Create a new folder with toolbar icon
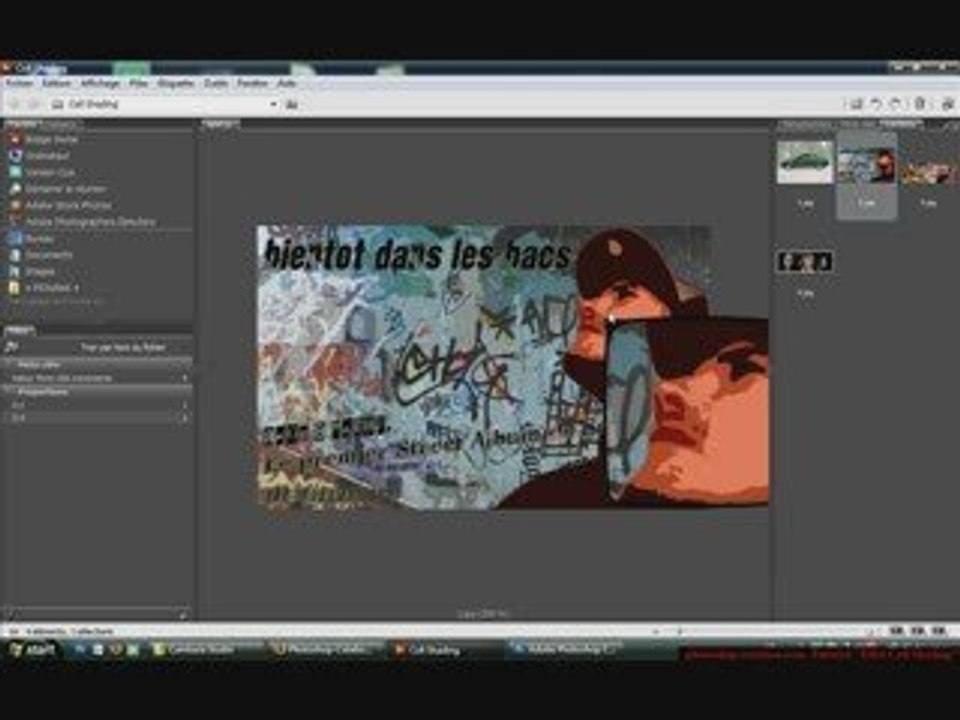960x720 pixels. pos(857,104)
